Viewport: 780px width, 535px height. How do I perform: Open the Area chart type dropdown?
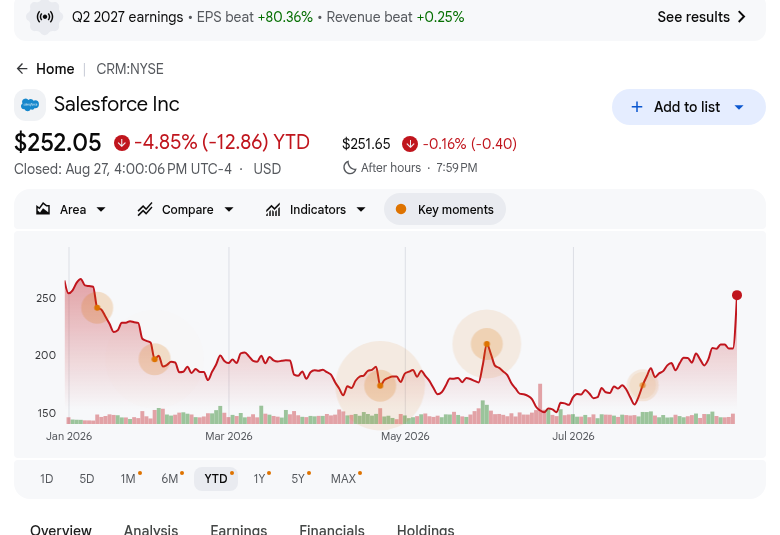[x=71, y=210]
